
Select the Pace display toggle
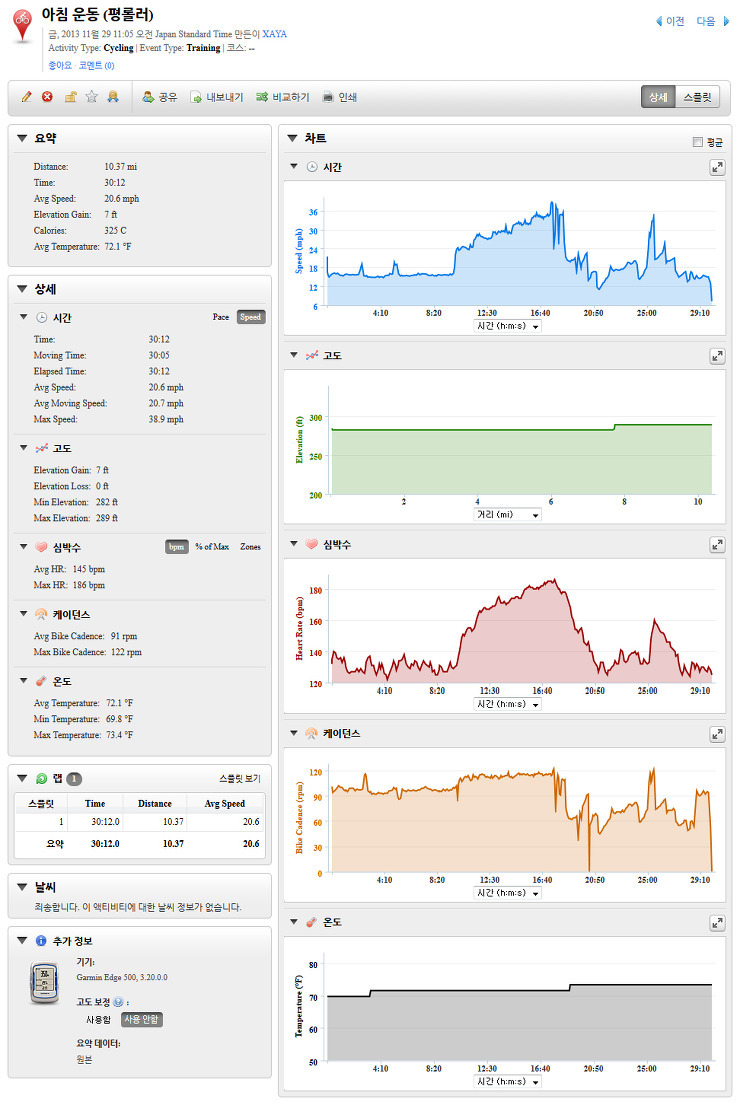click(x=221, y=317)
